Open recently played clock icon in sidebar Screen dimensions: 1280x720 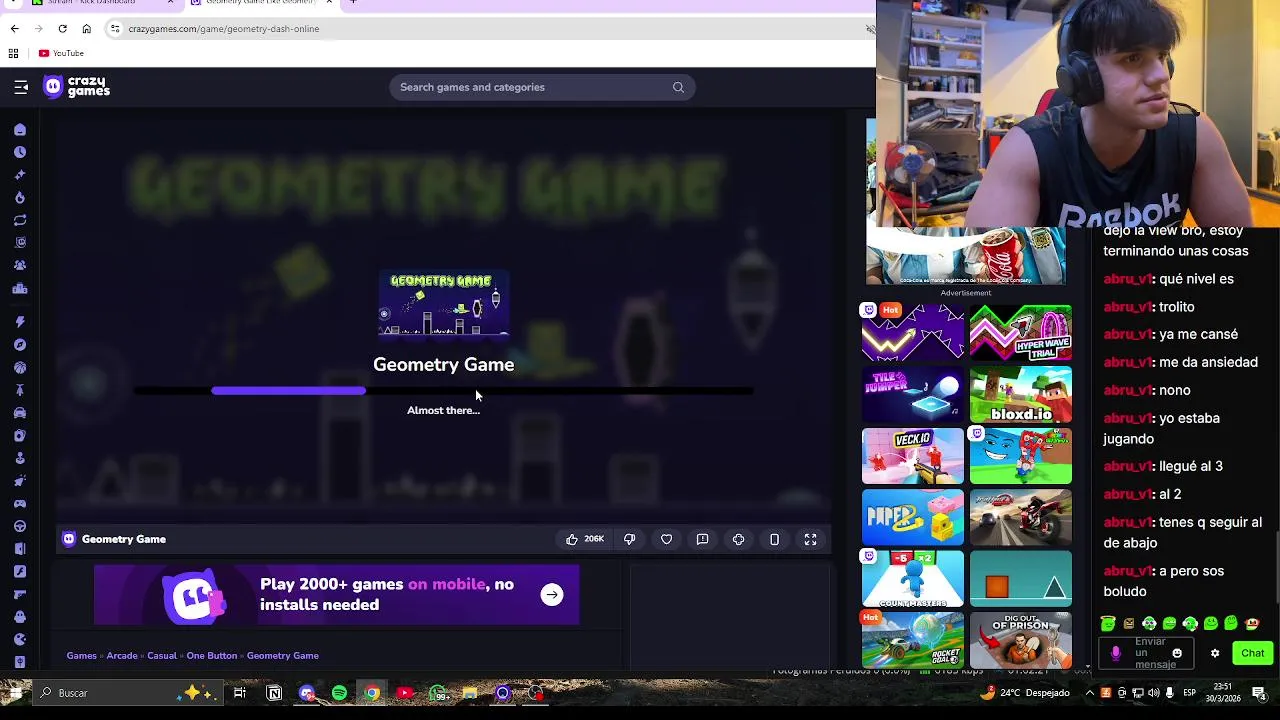point(20,152)
